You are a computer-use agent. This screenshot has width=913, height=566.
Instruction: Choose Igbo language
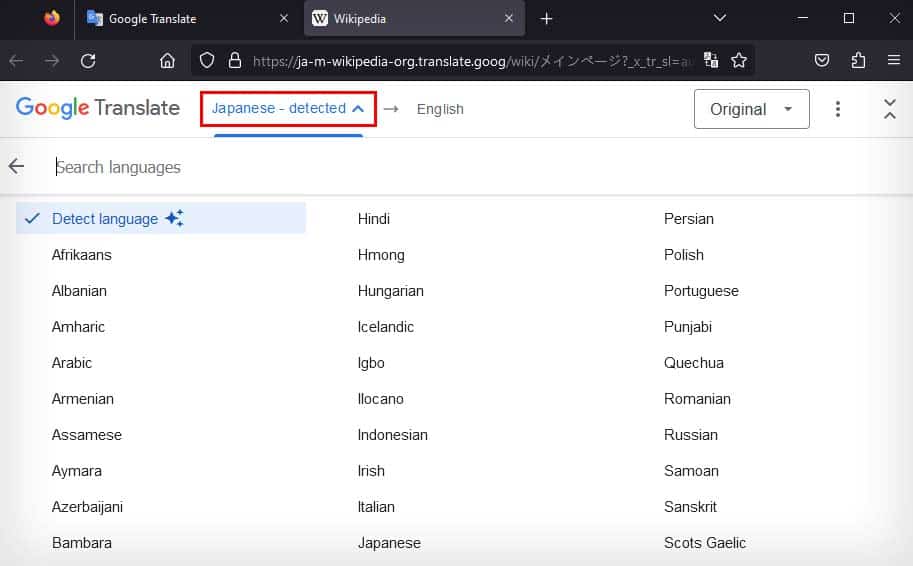(371, 363)
